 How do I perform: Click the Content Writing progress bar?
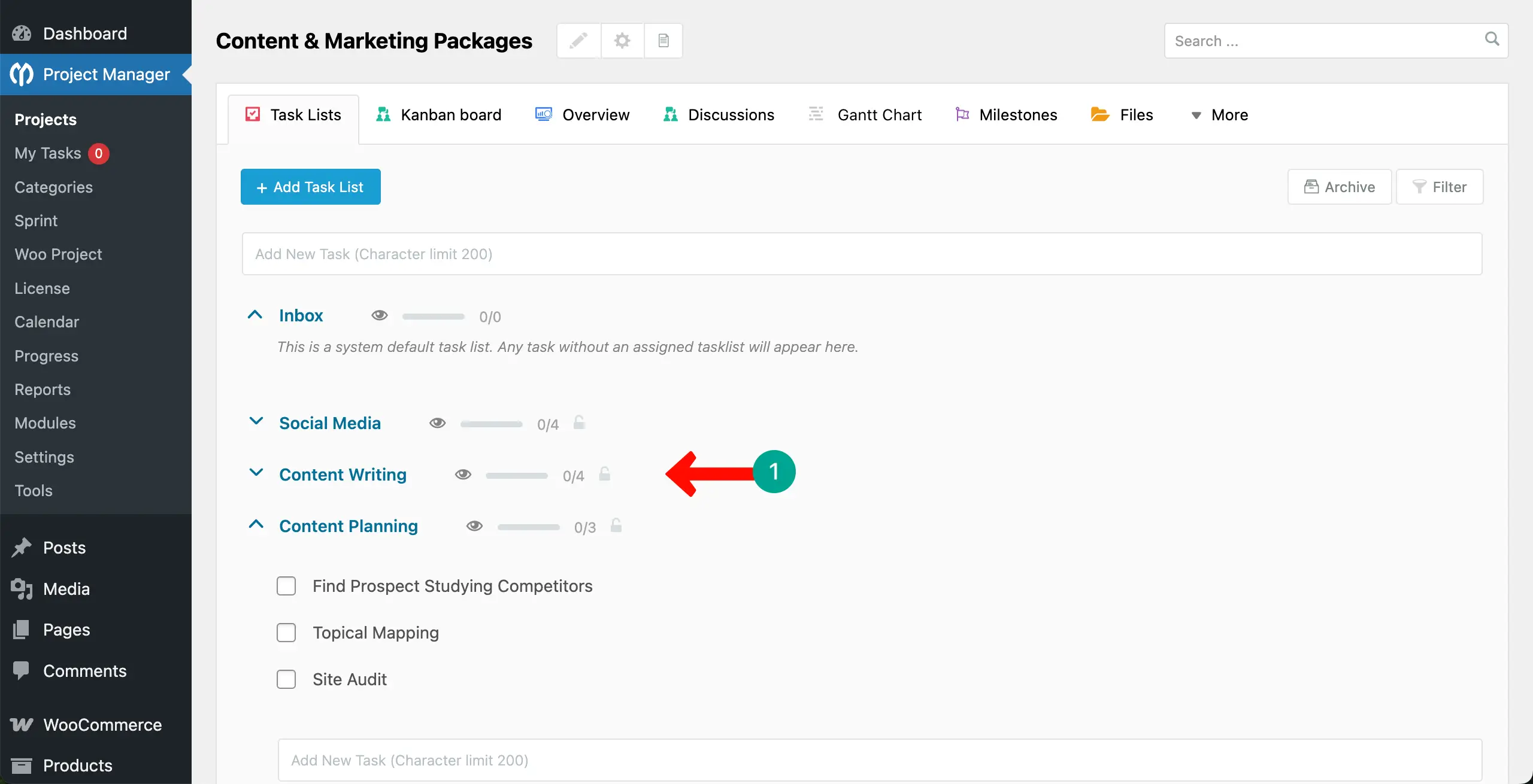click(516, 476)
